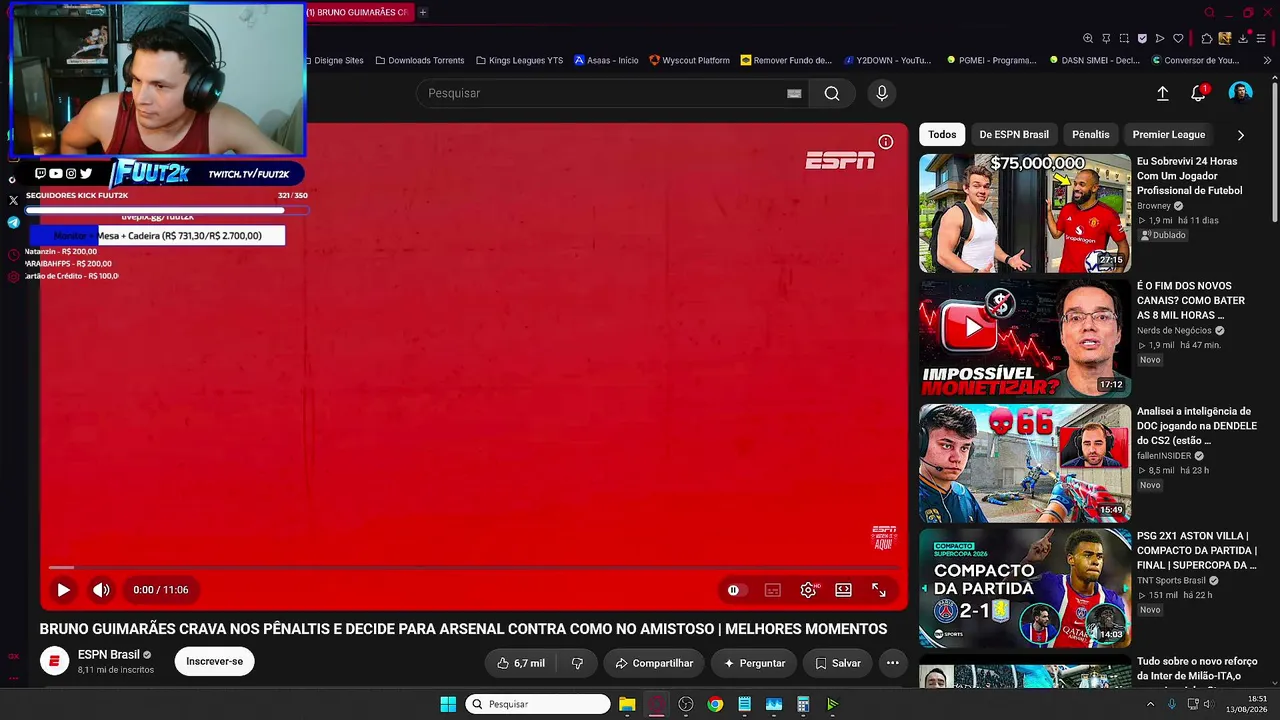Open the video player settings gear
The image size is (1280, 720).
[808, 590]
